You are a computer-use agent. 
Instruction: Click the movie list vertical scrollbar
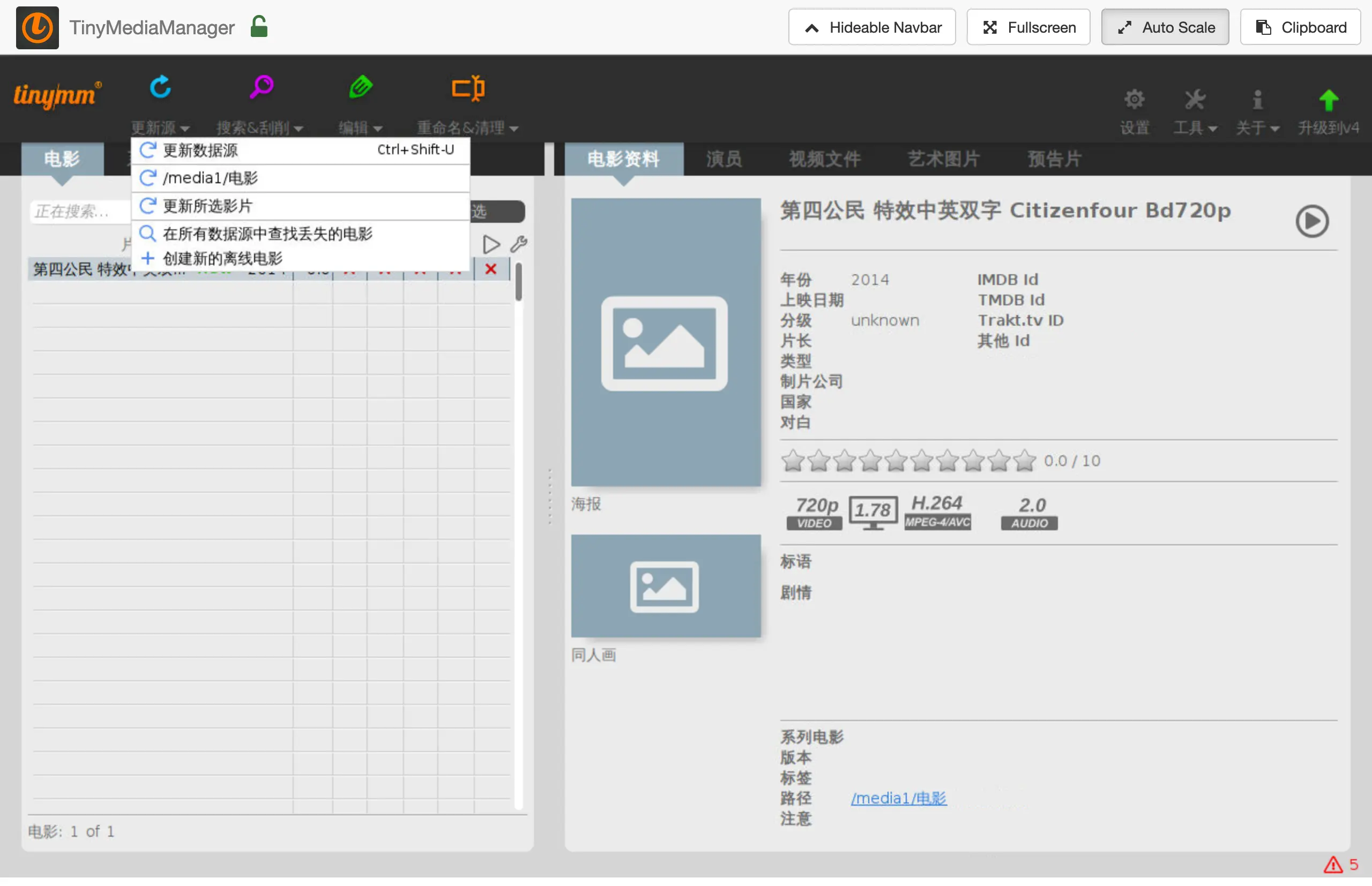coord(519,282)
